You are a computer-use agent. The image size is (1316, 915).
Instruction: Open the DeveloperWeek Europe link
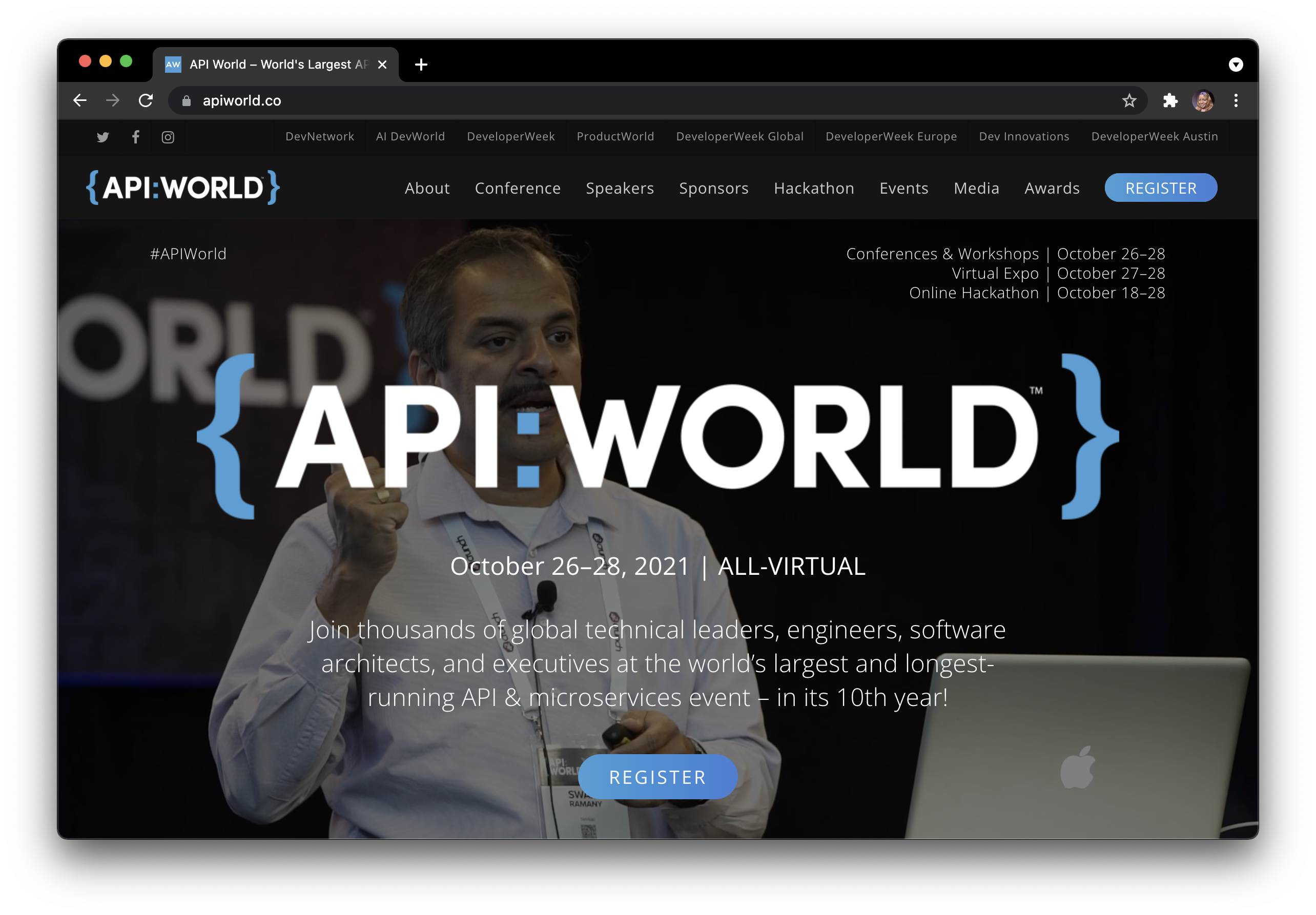pos(891,137)
